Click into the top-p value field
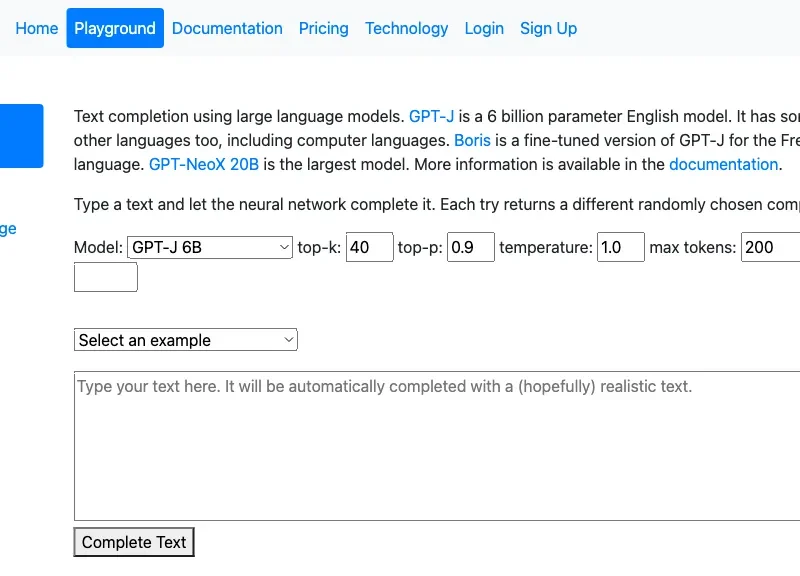The image size is (800, 576). [x=470, y=246]
